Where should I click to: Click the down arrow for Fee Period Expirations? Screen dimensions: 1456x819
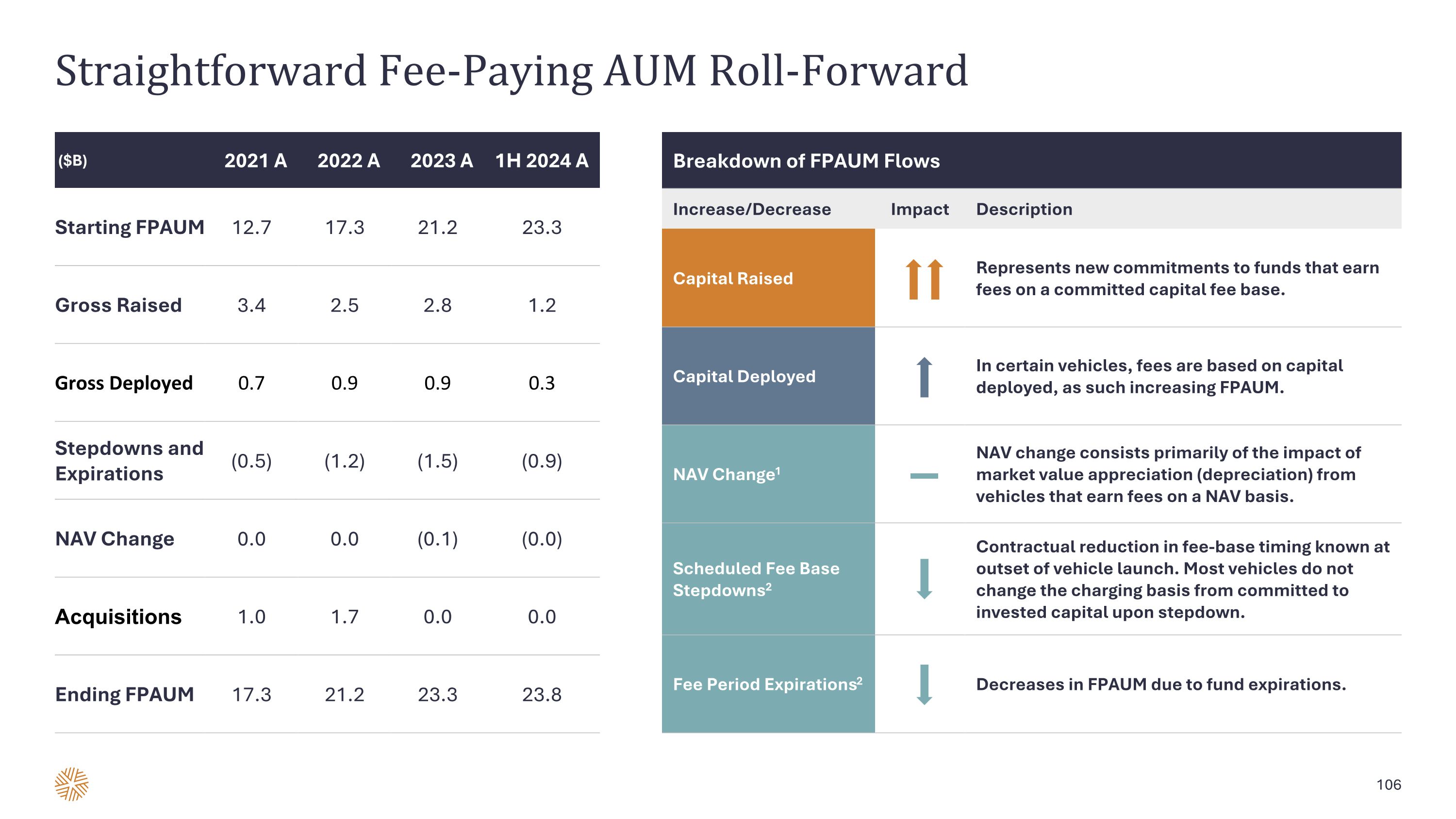924,685
